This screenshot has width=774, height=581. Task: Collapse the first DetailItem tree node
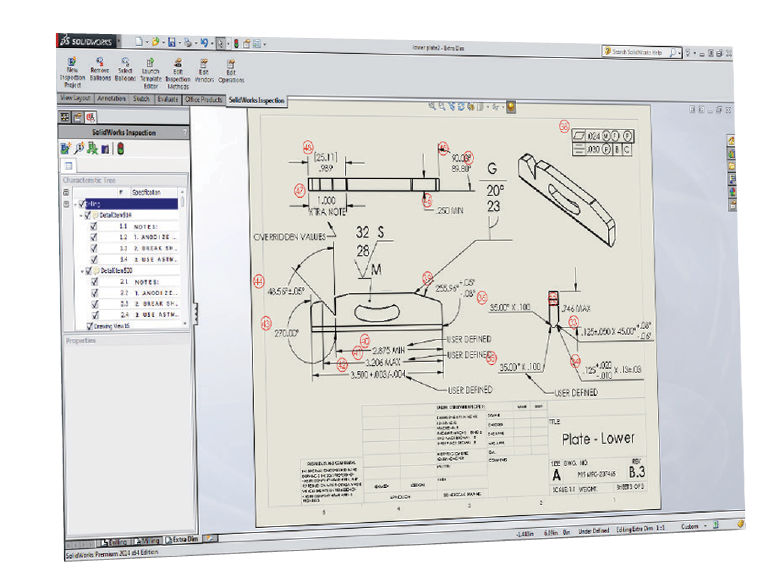click(x=82, y=215)
